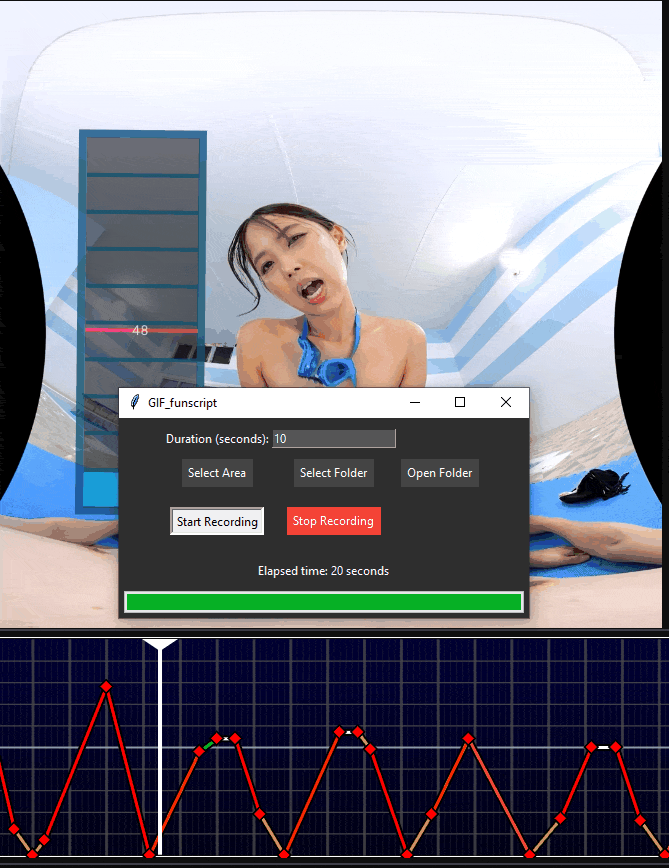The width and height of the screenshot is (669, 868).
Task: Click the green segment on the script curve
Action: [x=208, y=745]
